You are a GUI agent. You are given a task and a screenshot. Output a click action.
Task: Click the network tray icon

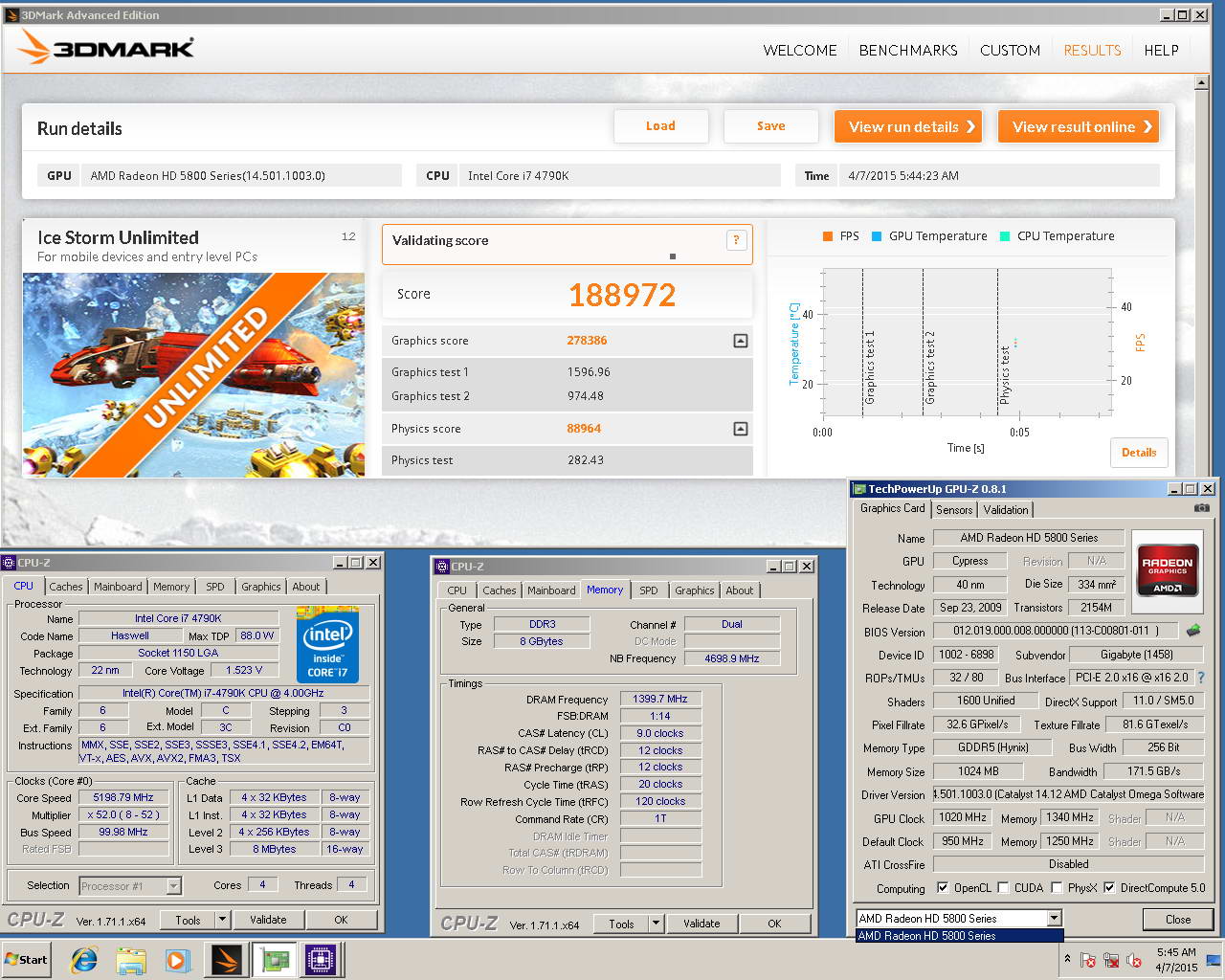click(x=1111, y=960)
